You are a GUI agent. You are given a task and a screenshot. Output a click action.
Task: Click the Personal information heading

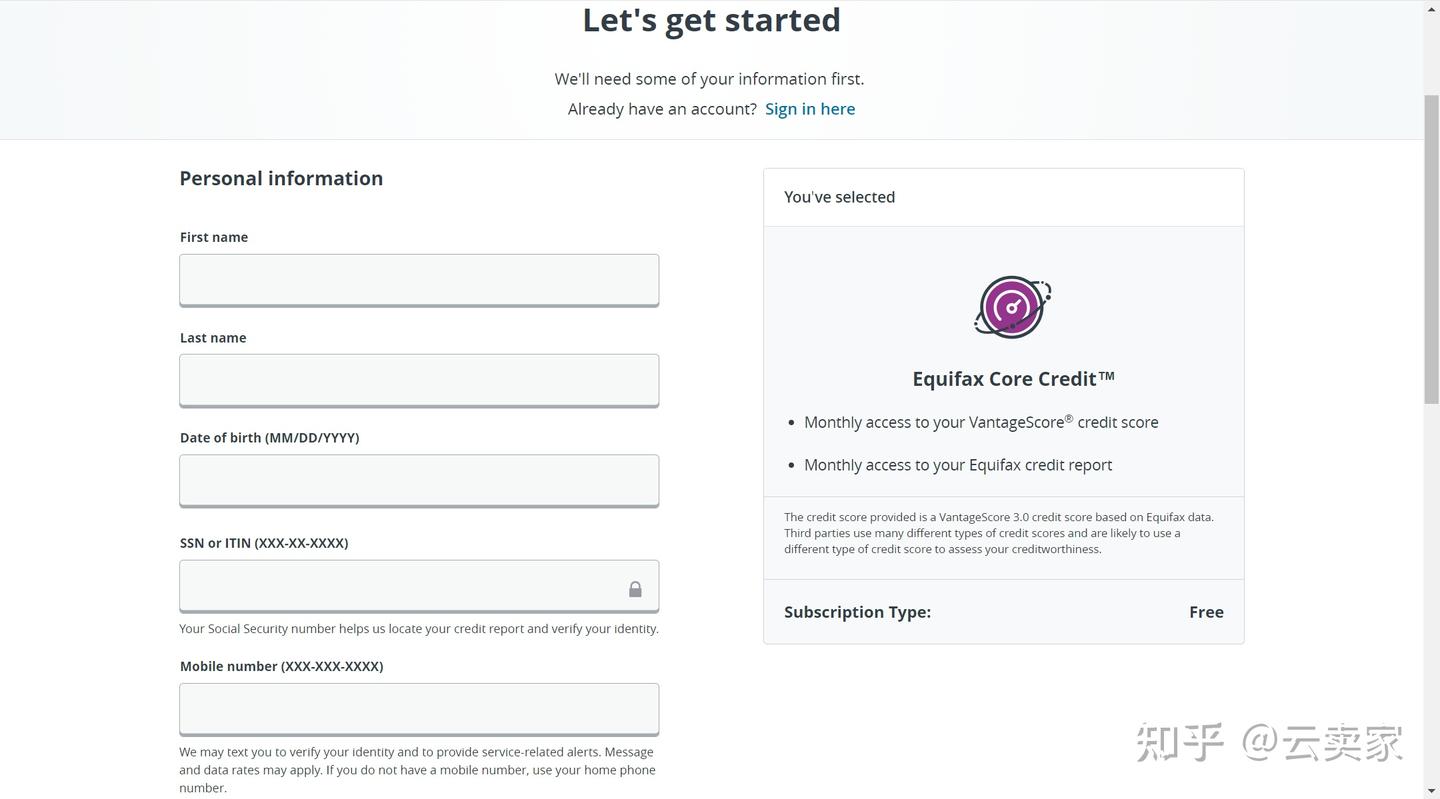[x=281, y=178]
